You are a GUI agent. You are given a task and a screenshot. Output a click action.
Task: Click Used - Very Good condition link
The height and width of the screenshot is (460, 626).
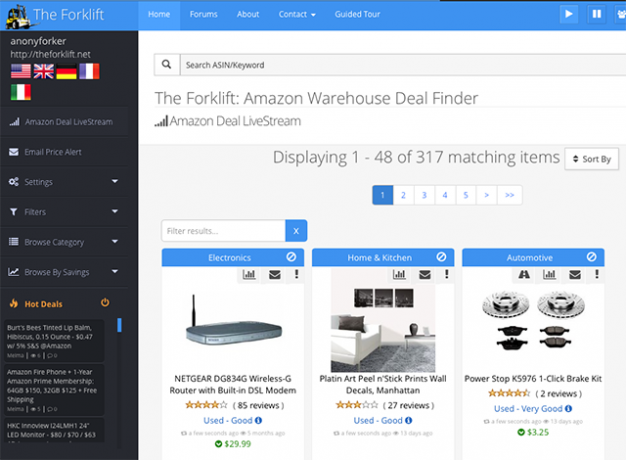click(x=533, y=408)
